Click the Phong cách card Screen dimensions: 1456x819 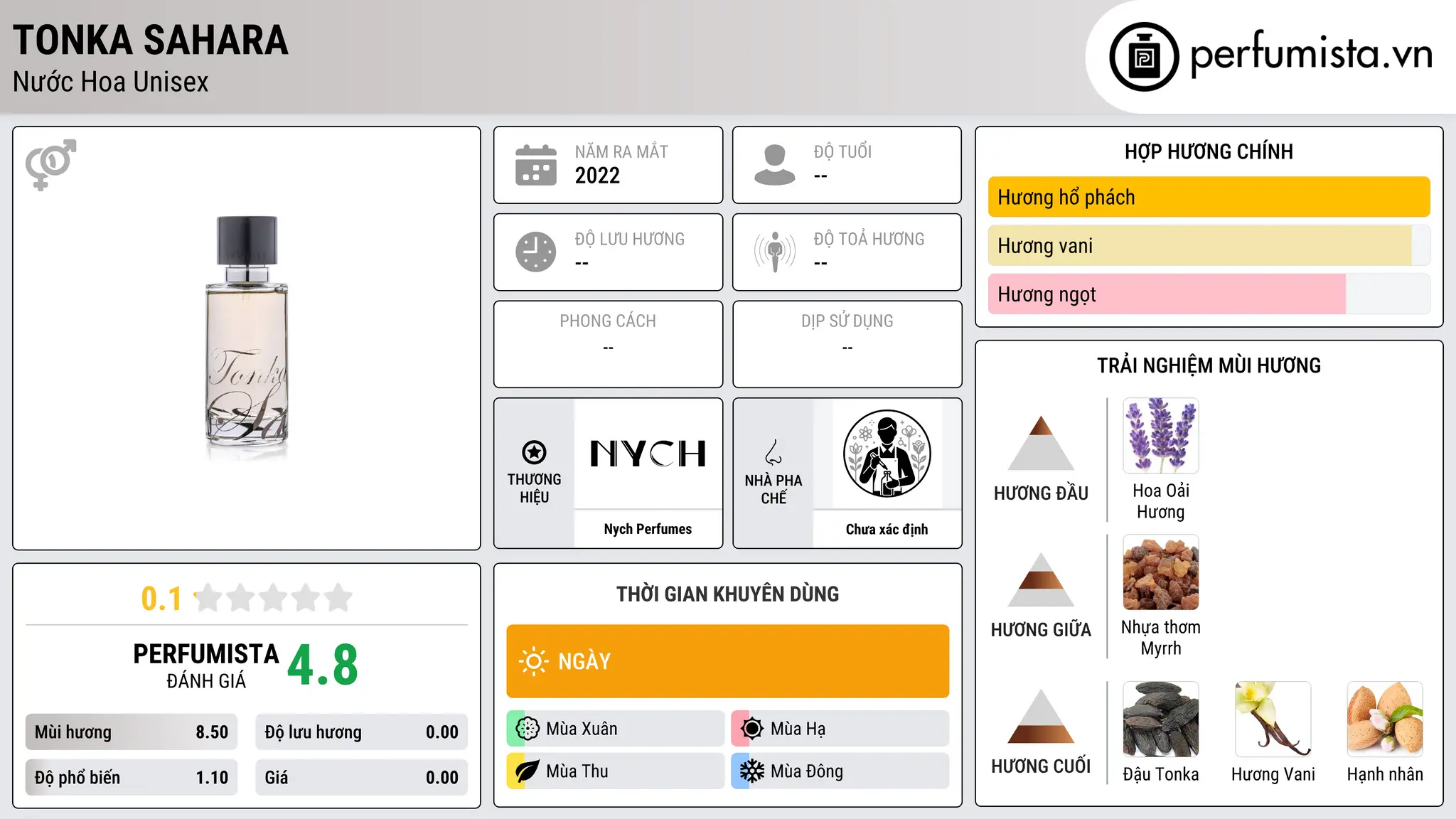608,344
